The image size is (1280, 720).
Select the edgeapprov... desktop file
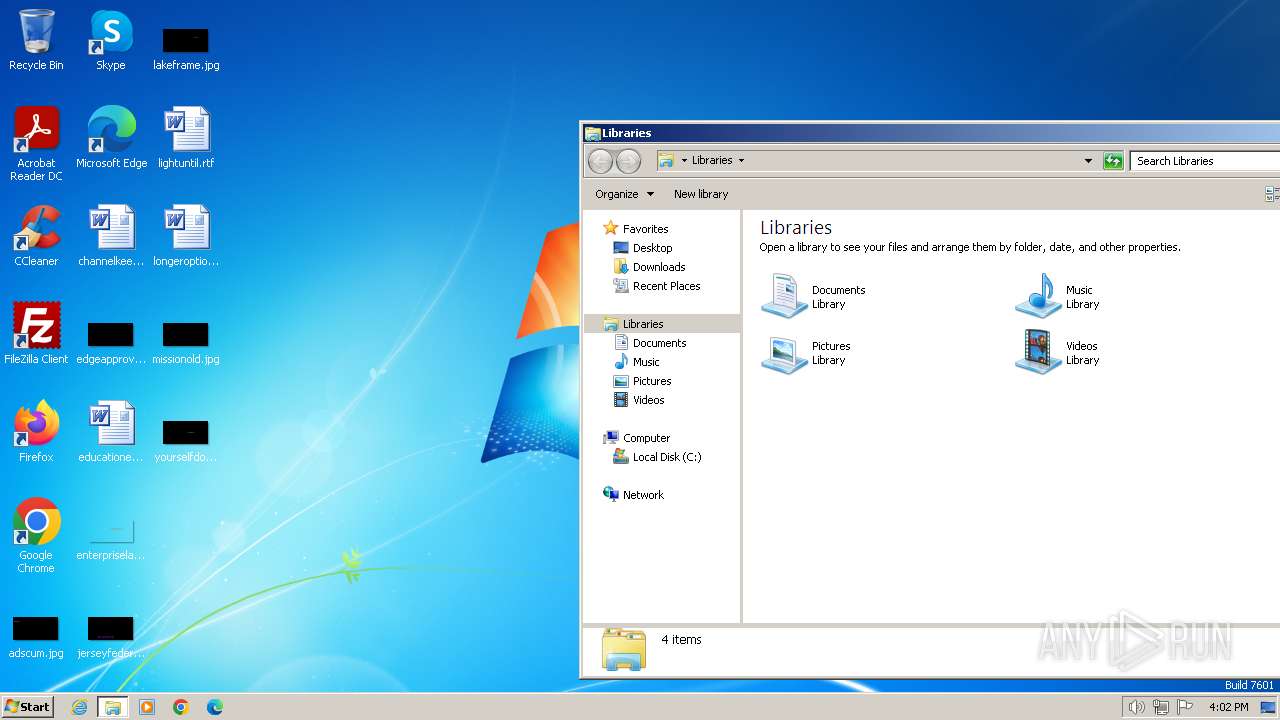coord(111,341)
